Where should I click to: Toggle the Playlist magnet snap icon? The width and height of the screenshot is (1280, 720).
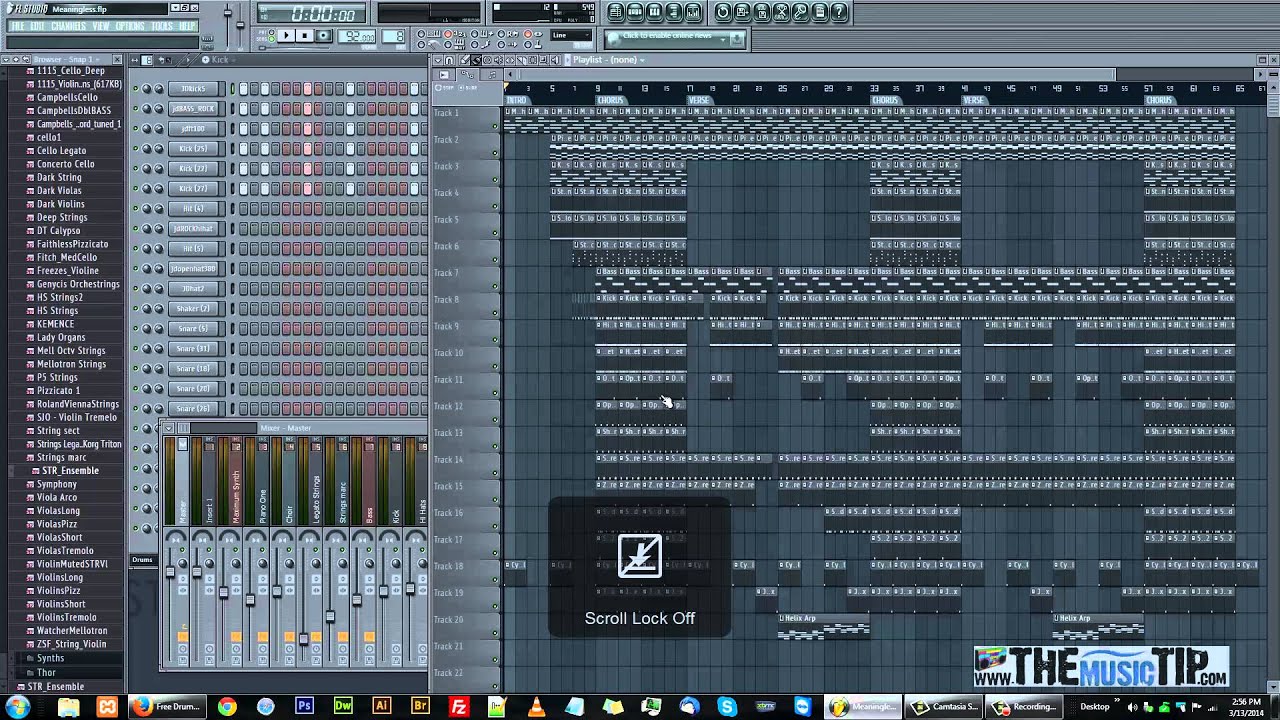[x=449, y=60]
